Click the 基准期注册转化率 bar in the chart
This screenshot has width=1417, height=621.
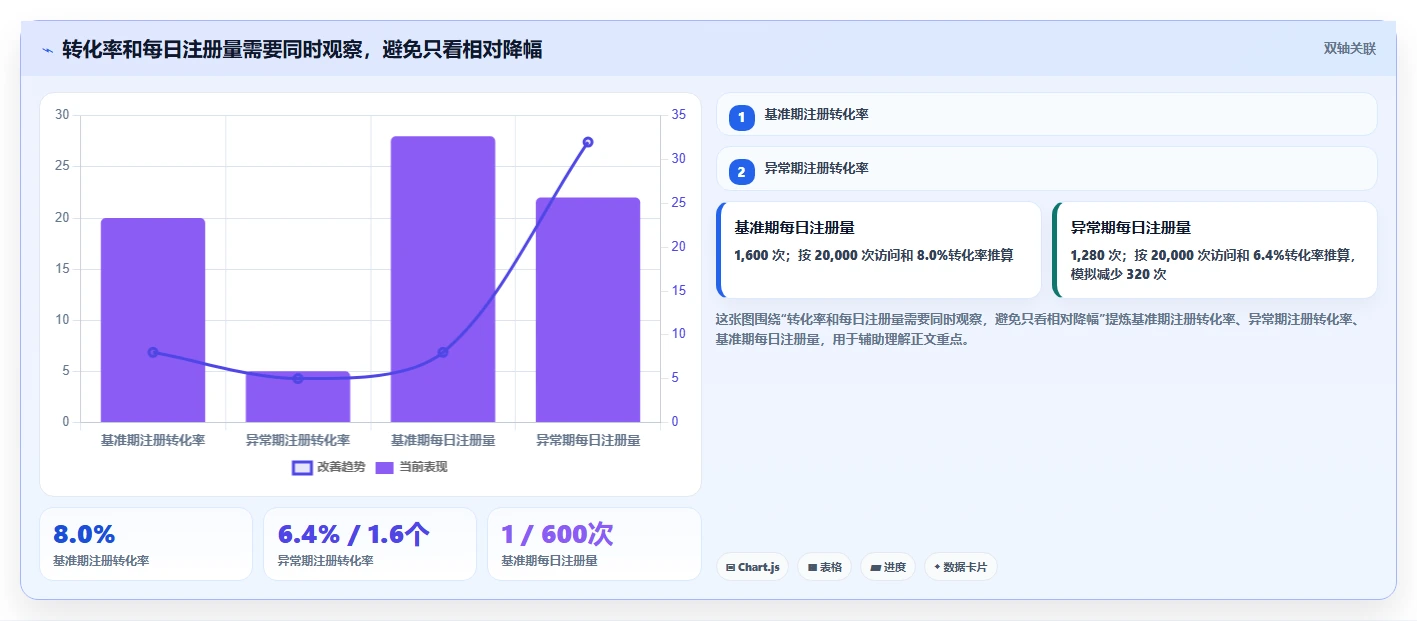[x=153, y=320]
